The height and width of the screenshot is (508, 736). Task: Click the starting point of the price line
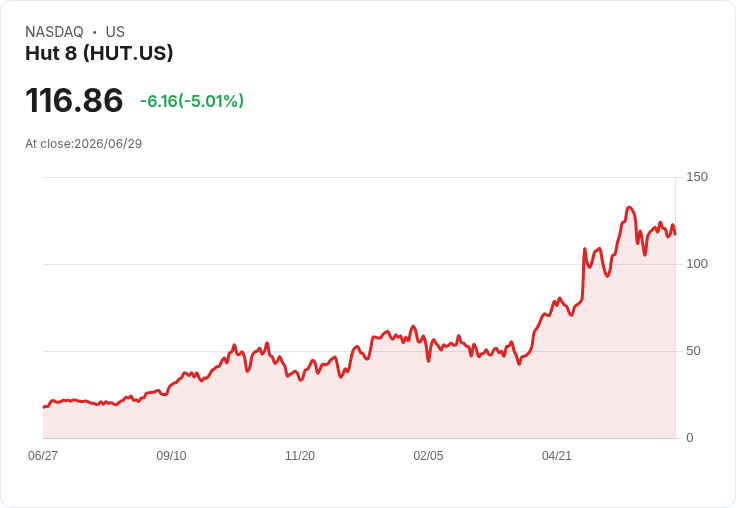tap(44, 407)
